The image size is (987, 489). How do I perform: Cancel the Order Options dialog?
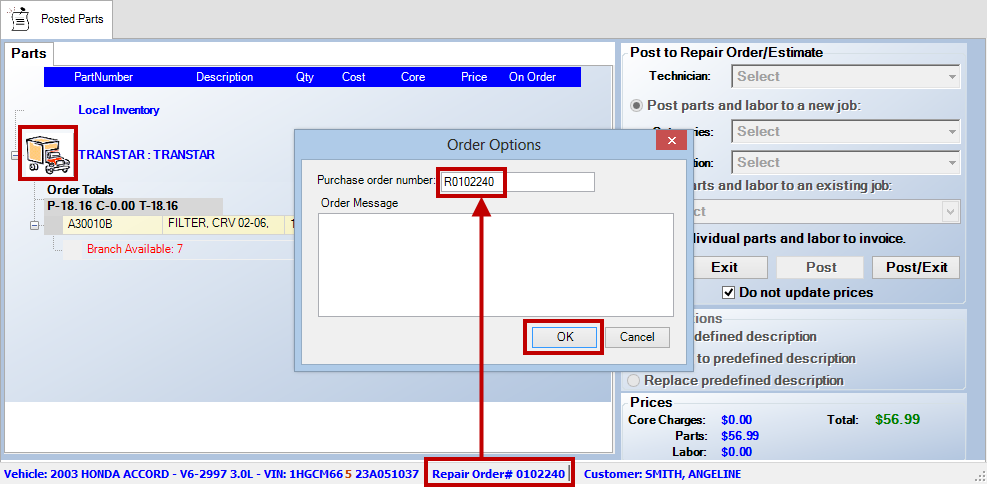[x=637, y=337]
